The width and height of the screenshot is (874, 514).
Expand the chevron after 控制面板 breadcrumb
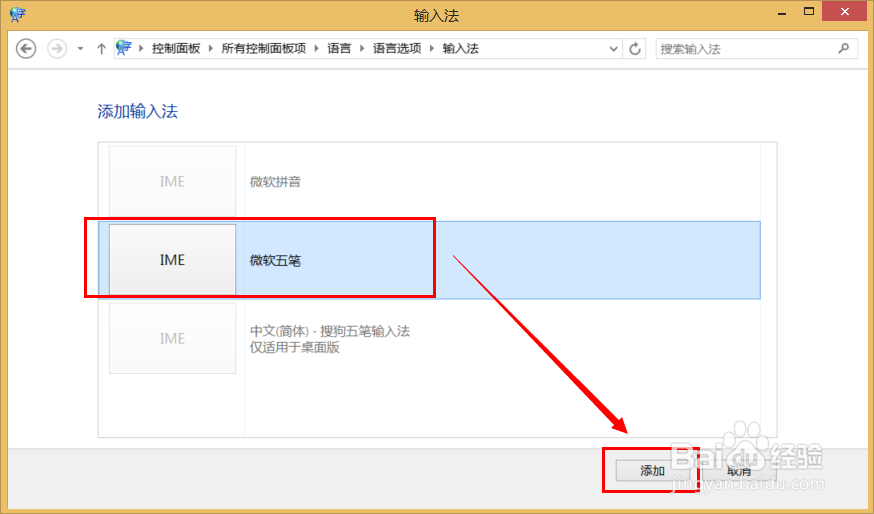point(211,49)
